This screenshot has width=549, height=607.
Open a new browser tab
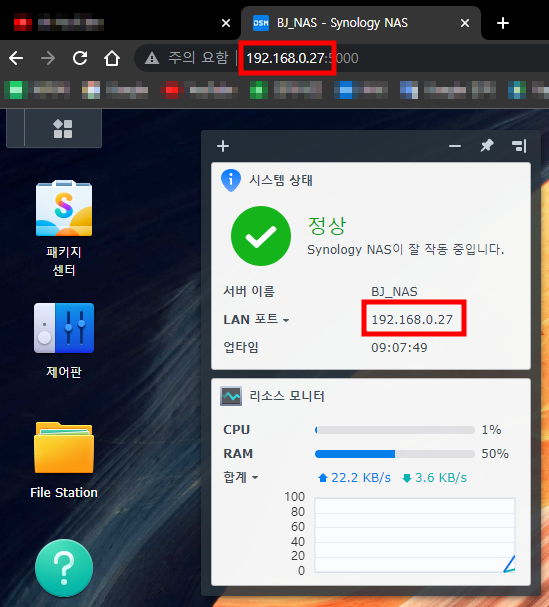(x=503, y=23)
